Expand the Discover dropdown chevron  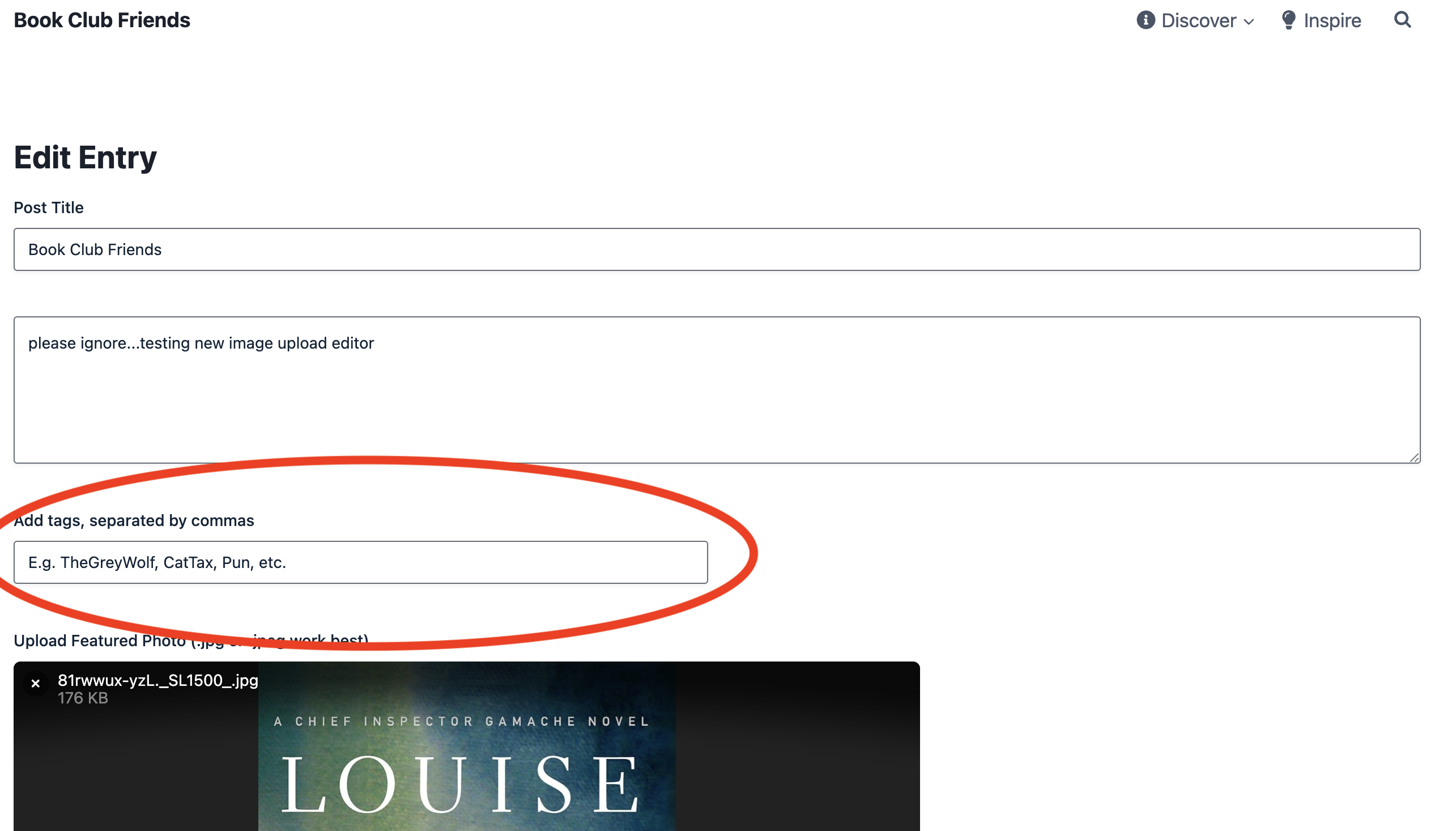(1249, 22)
